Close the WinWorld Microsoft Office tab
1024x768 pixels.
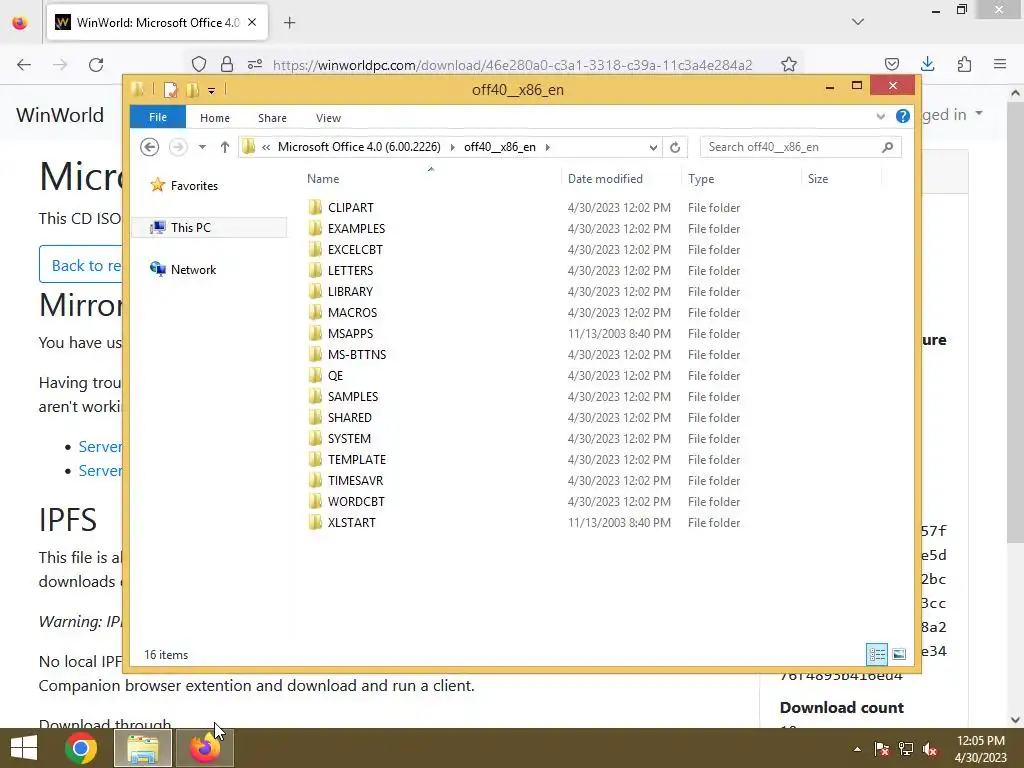click(252, 22)
